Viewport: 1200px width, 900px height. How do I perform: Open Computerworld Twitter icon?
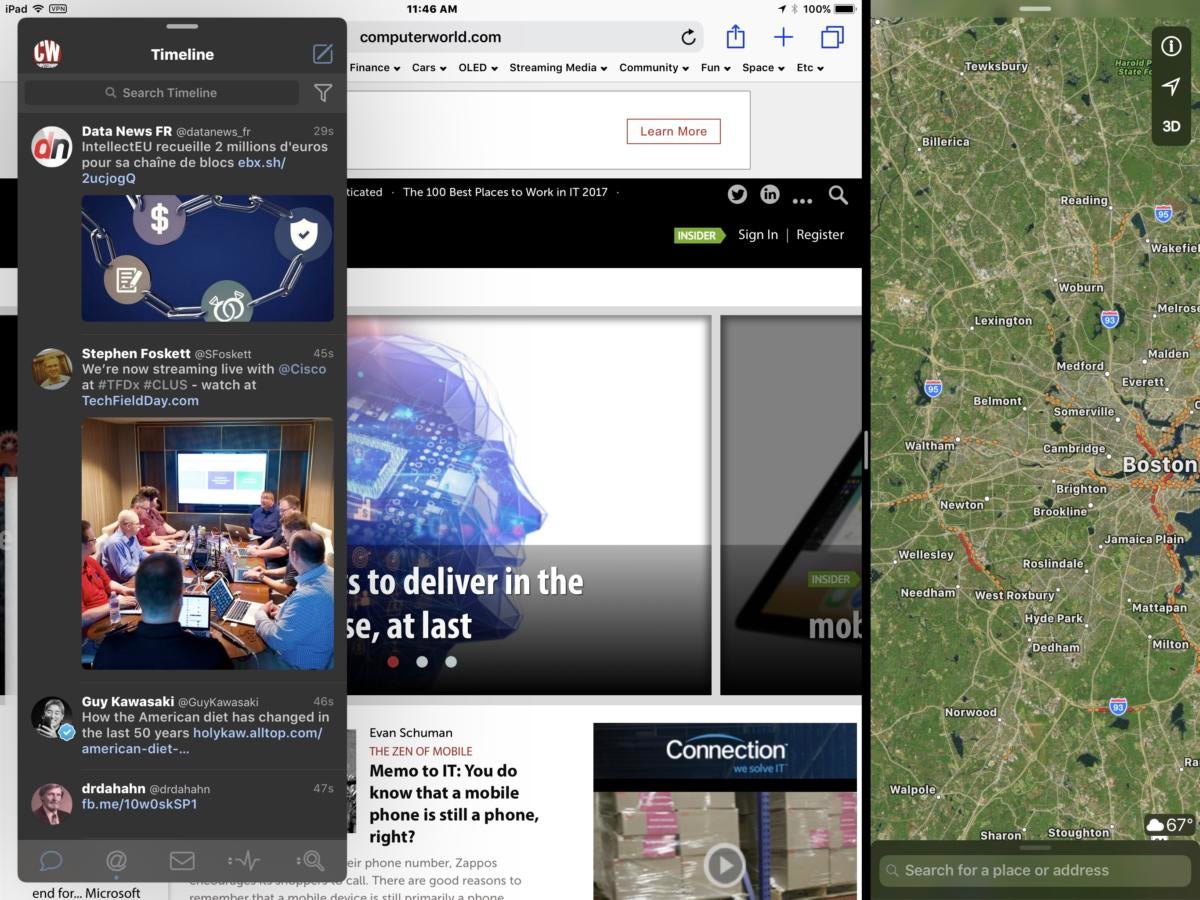(737, 195)
